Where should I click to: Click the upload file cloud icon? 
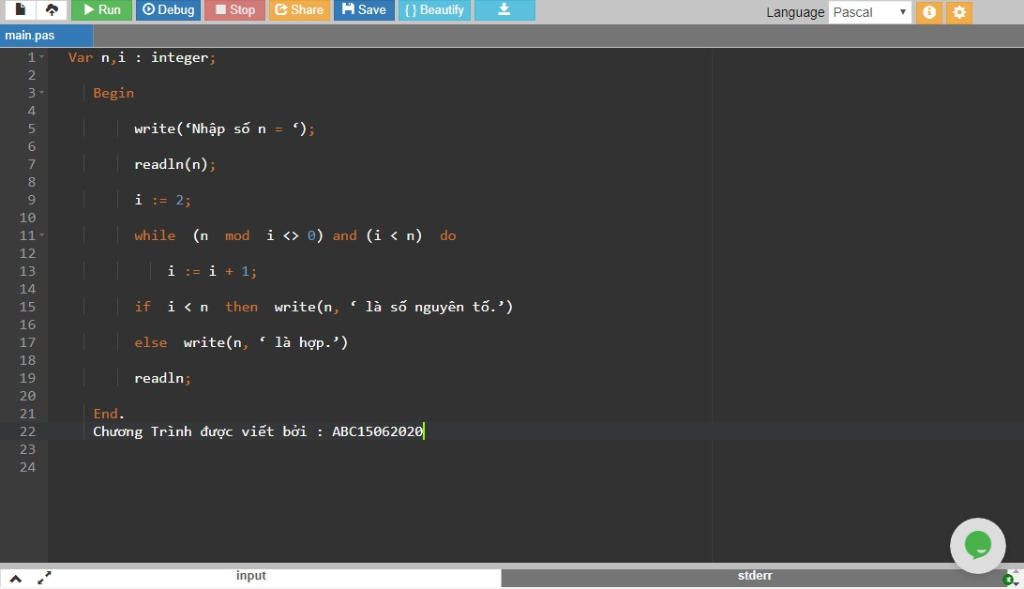[x=51, y=10]
